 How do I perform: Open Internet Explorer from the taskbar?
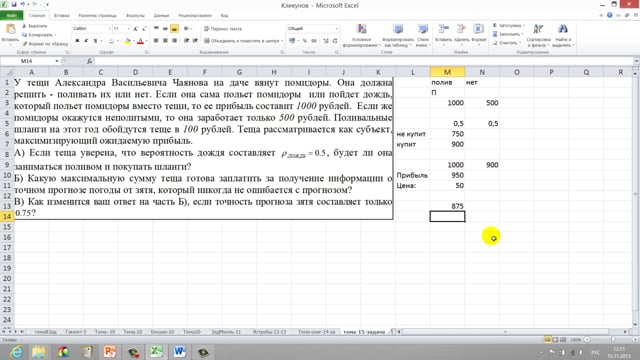tap(16, 351)
